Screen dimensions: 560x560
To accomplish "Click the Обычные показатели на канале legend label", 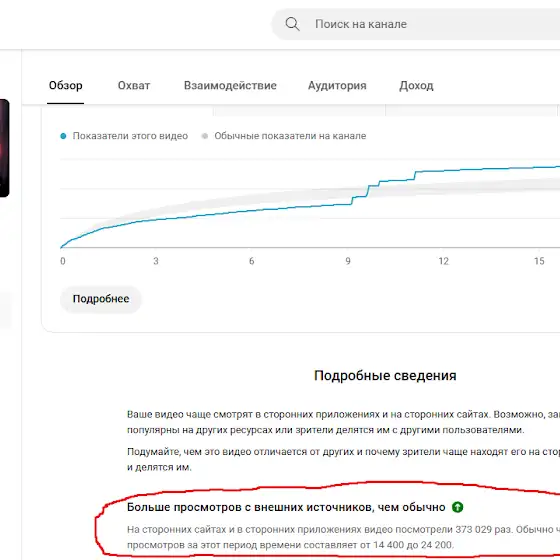I will (290, 136).
